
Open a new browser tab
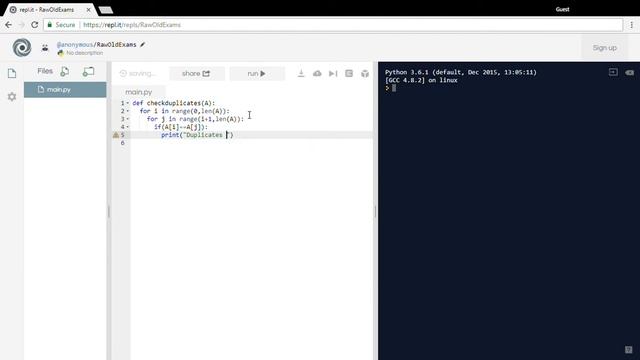[x=106, y=10]
